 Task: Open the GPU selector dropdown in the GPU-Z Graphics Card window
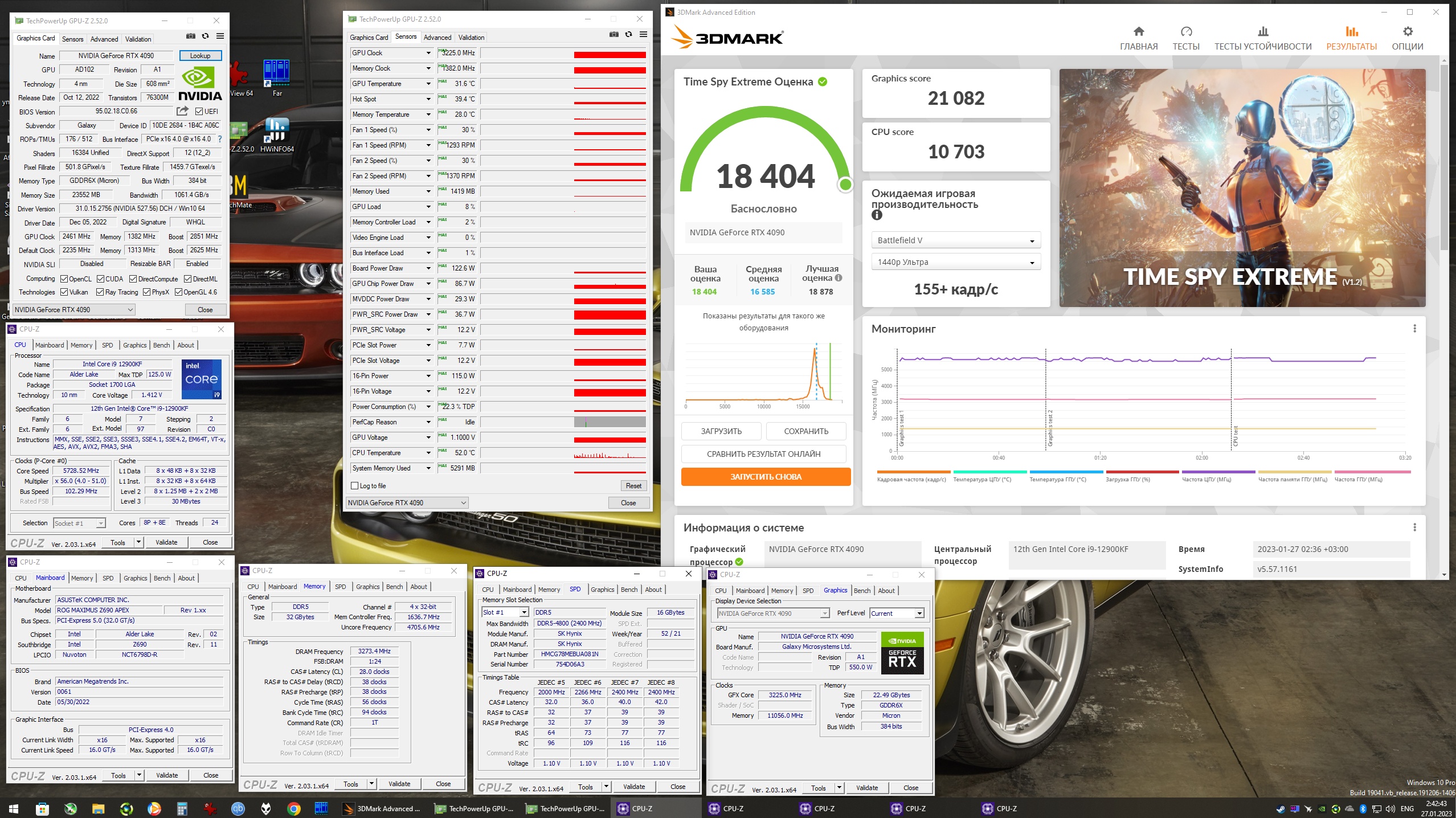pos(73,309)
